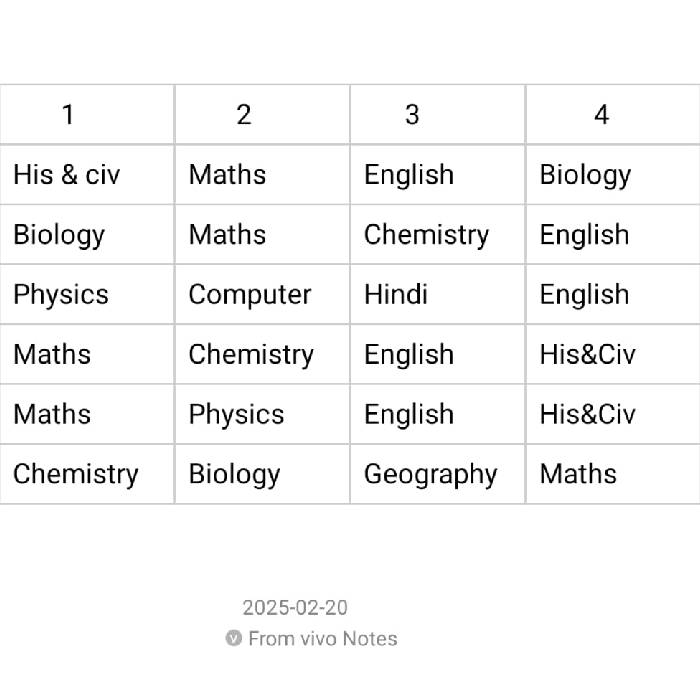Screen dimensions: 700x700
Task: Click the Hindi cell
Action: (x=438, y=294)
